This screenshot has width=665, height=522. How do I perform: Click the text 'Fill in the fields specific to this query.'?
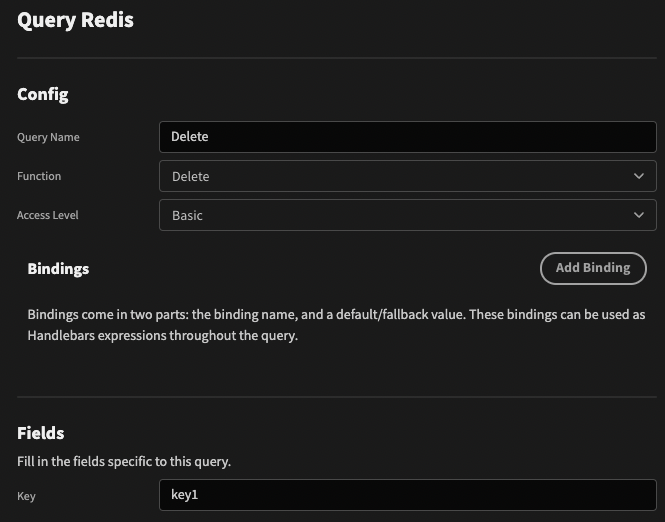point(124,461)
